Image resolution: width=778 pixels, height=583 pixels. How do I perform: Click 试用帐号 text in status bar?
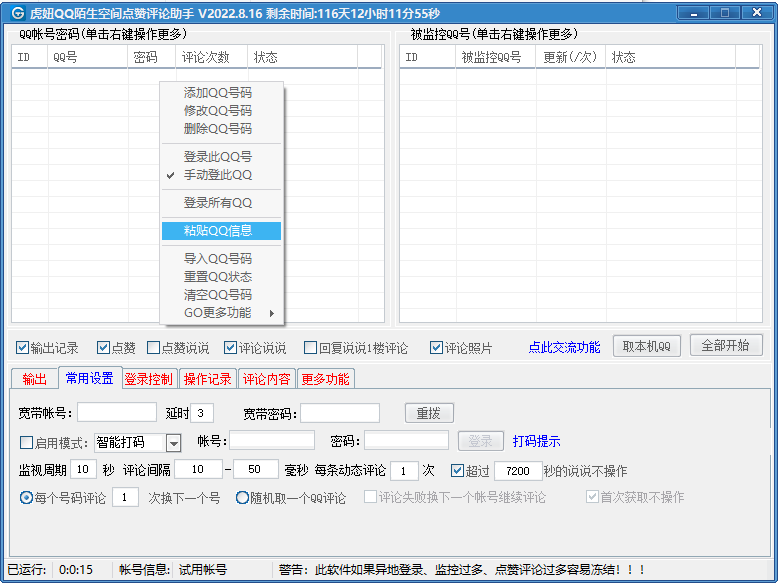click(203, 570)
